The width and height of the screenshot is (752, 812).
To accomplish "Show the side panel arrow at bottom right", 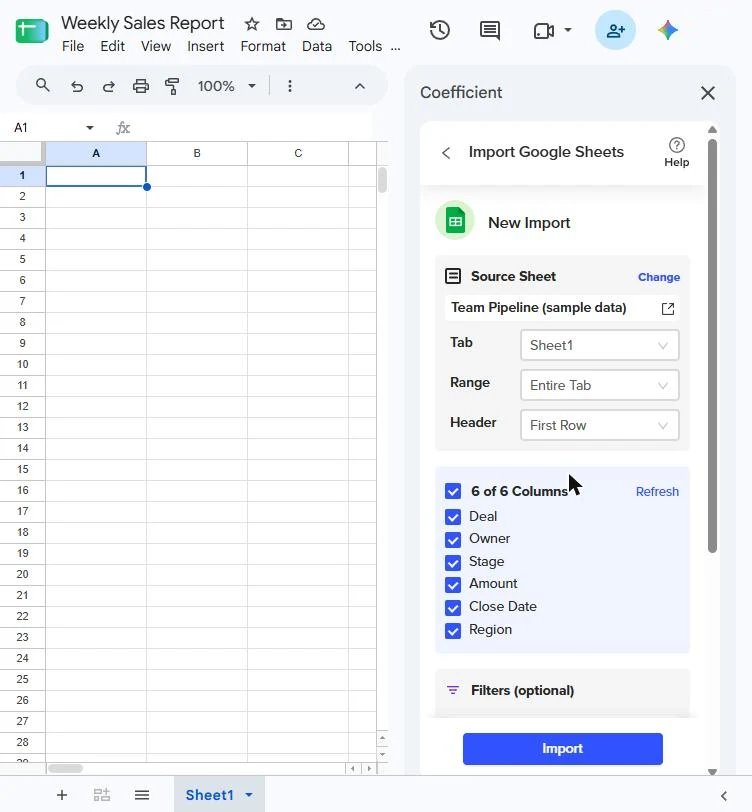I will [724, 795].
